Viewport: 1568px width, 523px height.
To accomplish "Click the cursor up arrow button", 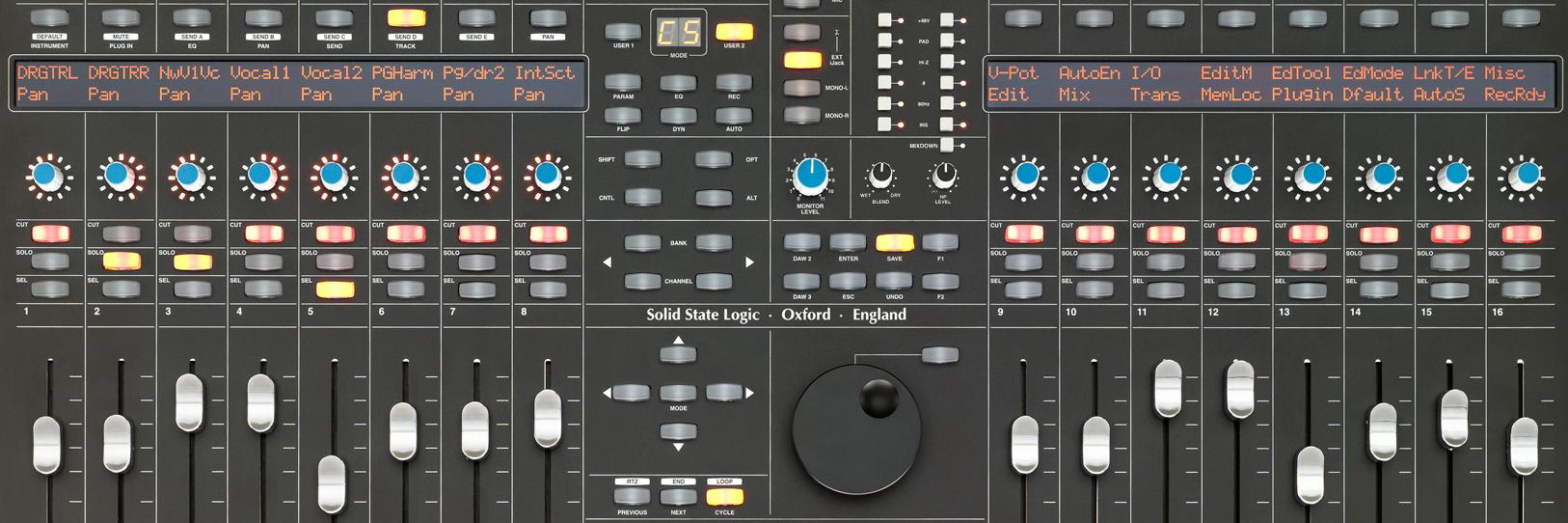I will click(678, 354).
